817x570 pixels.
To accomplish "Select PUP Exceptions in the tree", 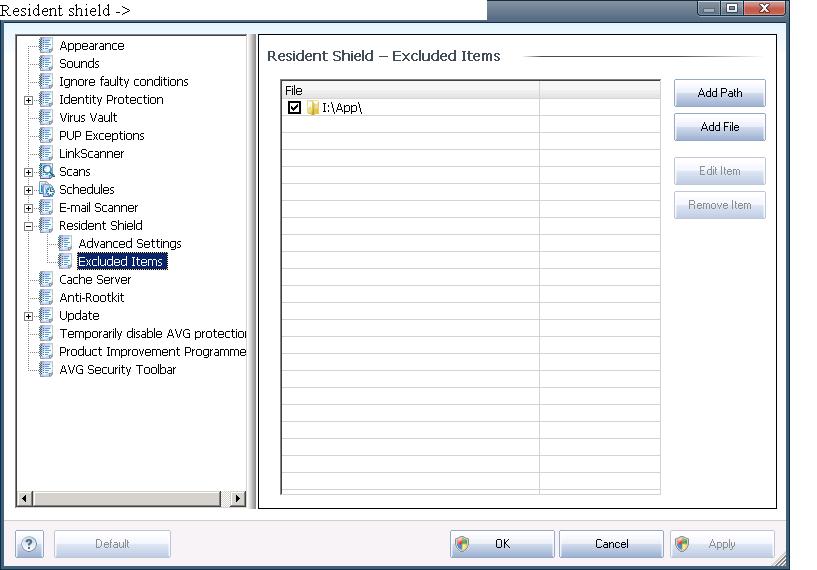I will pyautogui.click(x=101, y=135).
